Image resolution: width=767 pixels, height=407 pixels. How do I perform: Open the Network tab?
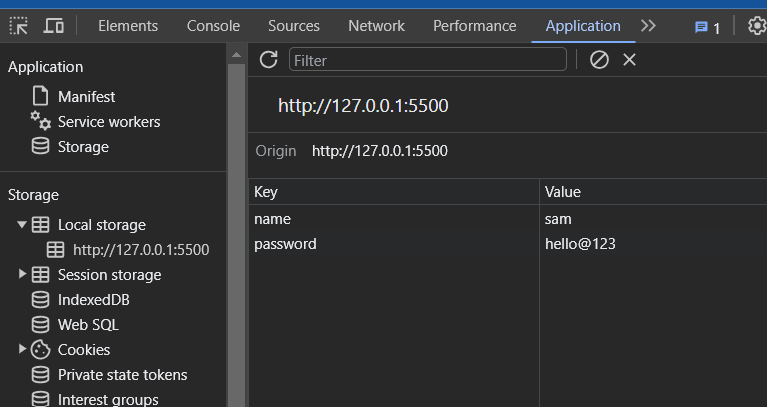point(376,26)
